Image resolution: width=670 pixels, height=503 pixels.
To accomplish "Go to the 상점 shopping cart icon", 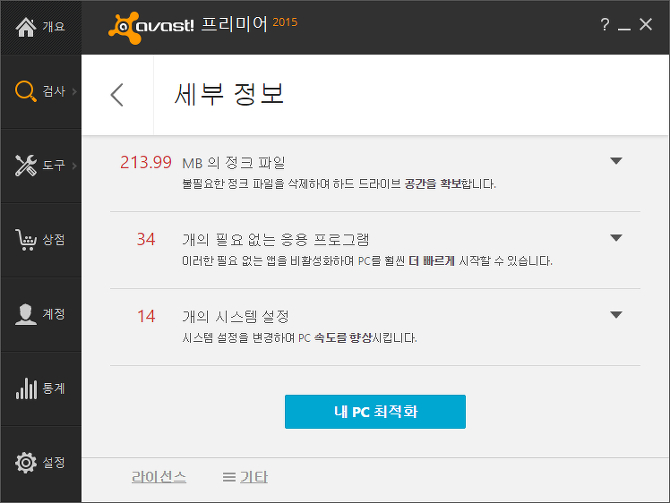I will tap(26, 239).
